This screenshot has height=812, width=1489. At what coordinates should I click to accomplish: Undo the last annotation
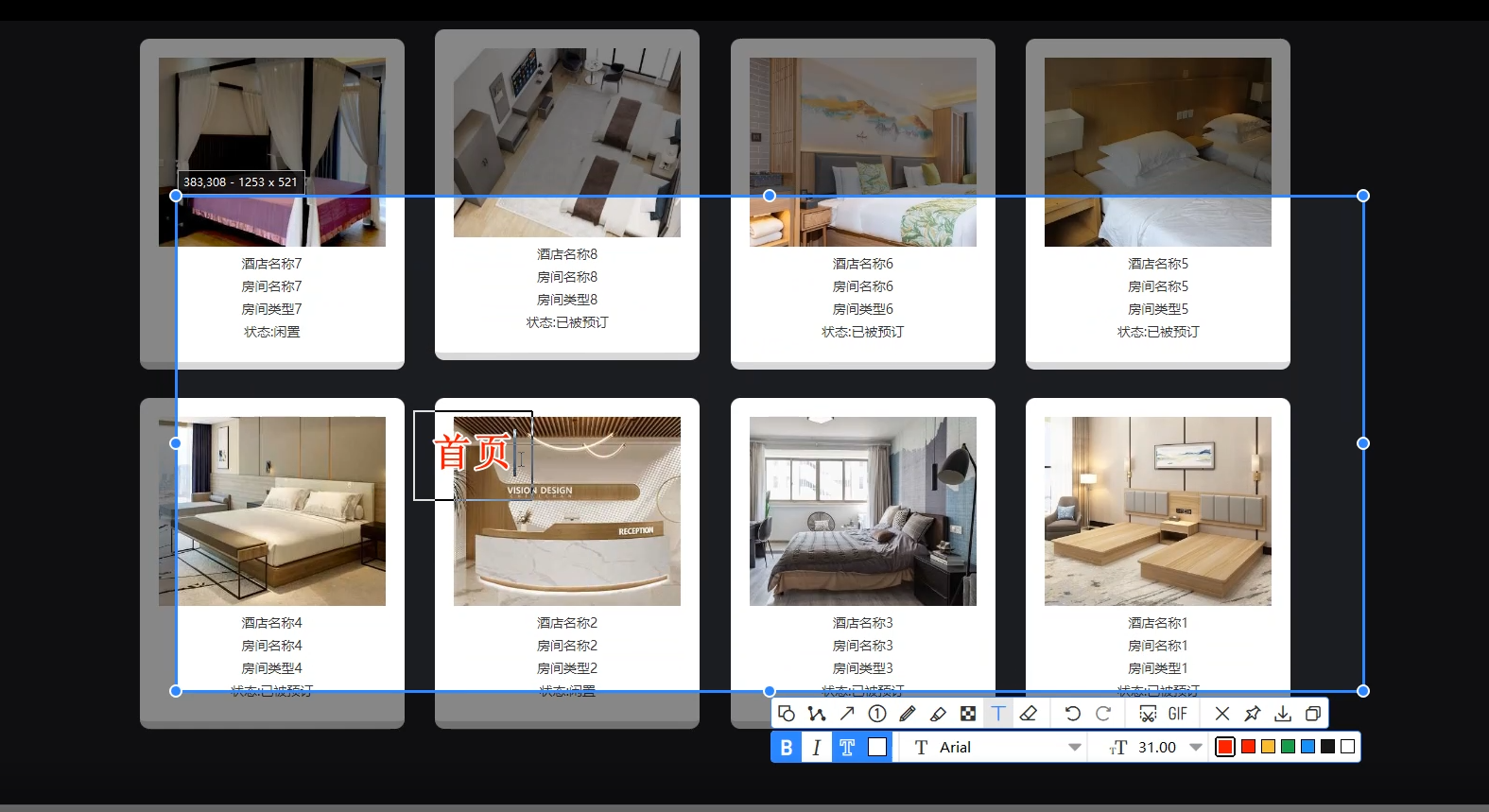[1072, 714]
